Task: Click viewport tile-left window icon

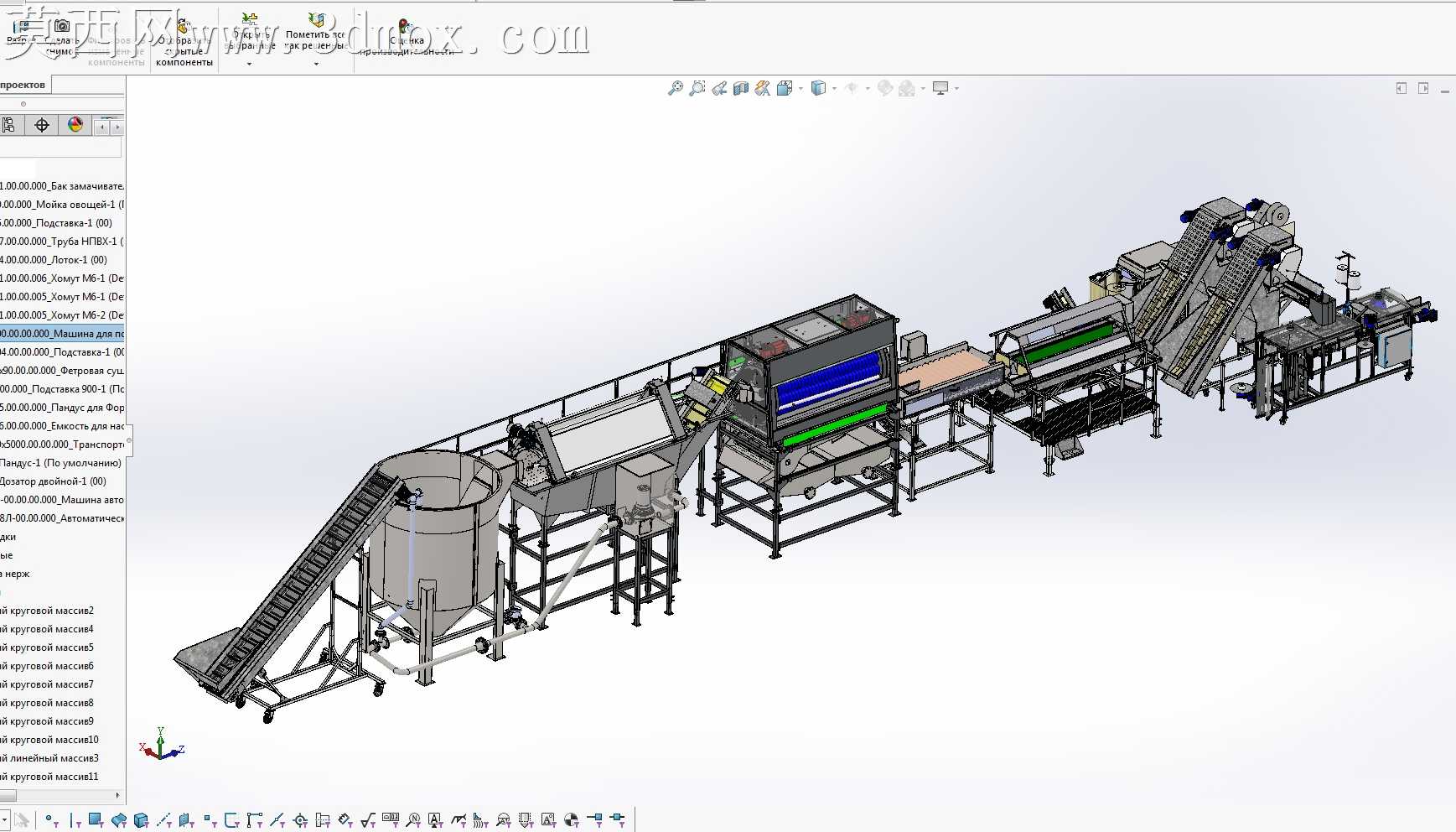Action: pos(1401,88)
